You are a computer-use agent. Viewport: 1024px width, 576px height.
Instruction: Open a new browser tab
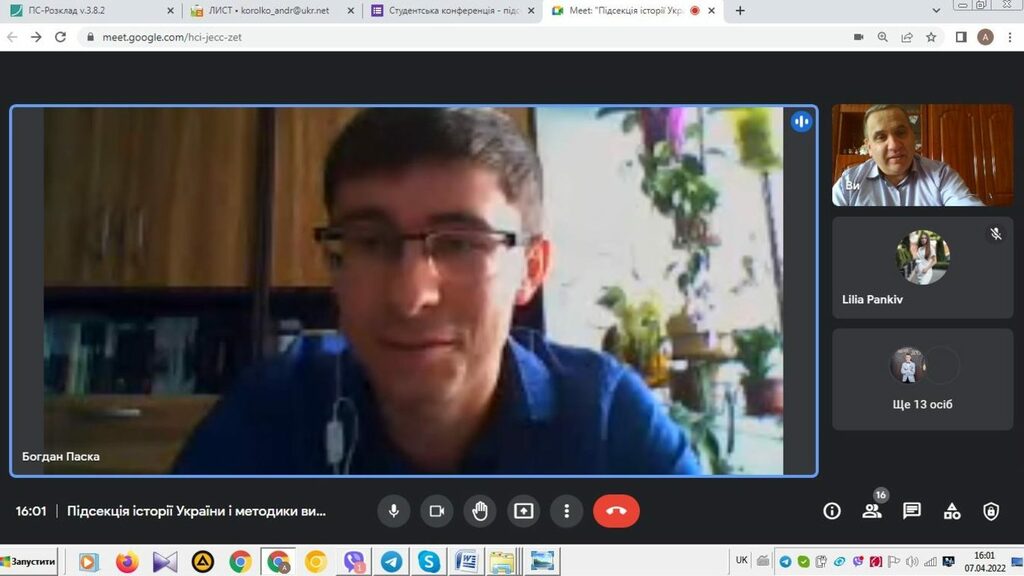[740, 11]
